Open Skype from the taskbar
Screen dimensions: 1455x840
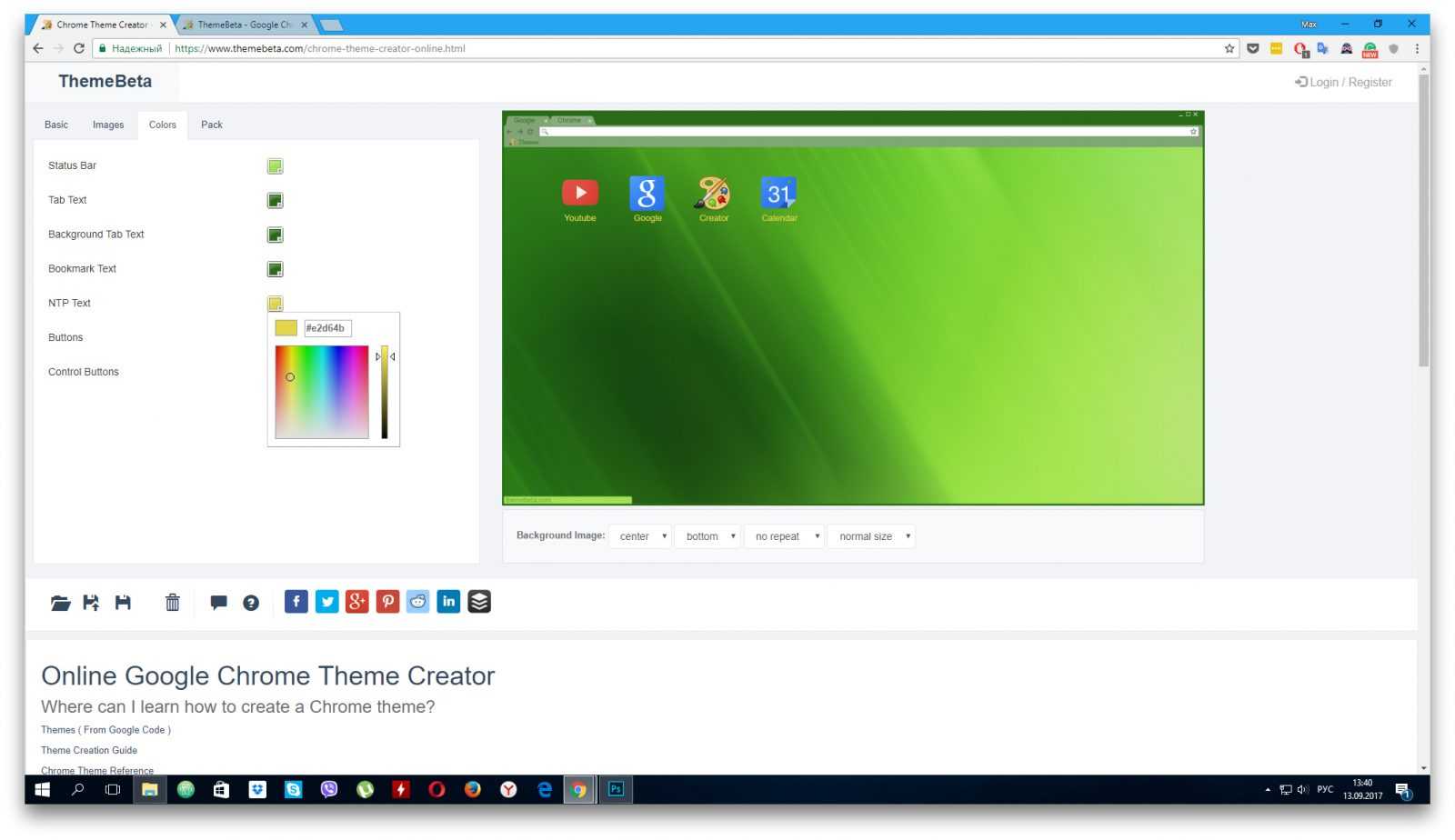pos(293,789)
